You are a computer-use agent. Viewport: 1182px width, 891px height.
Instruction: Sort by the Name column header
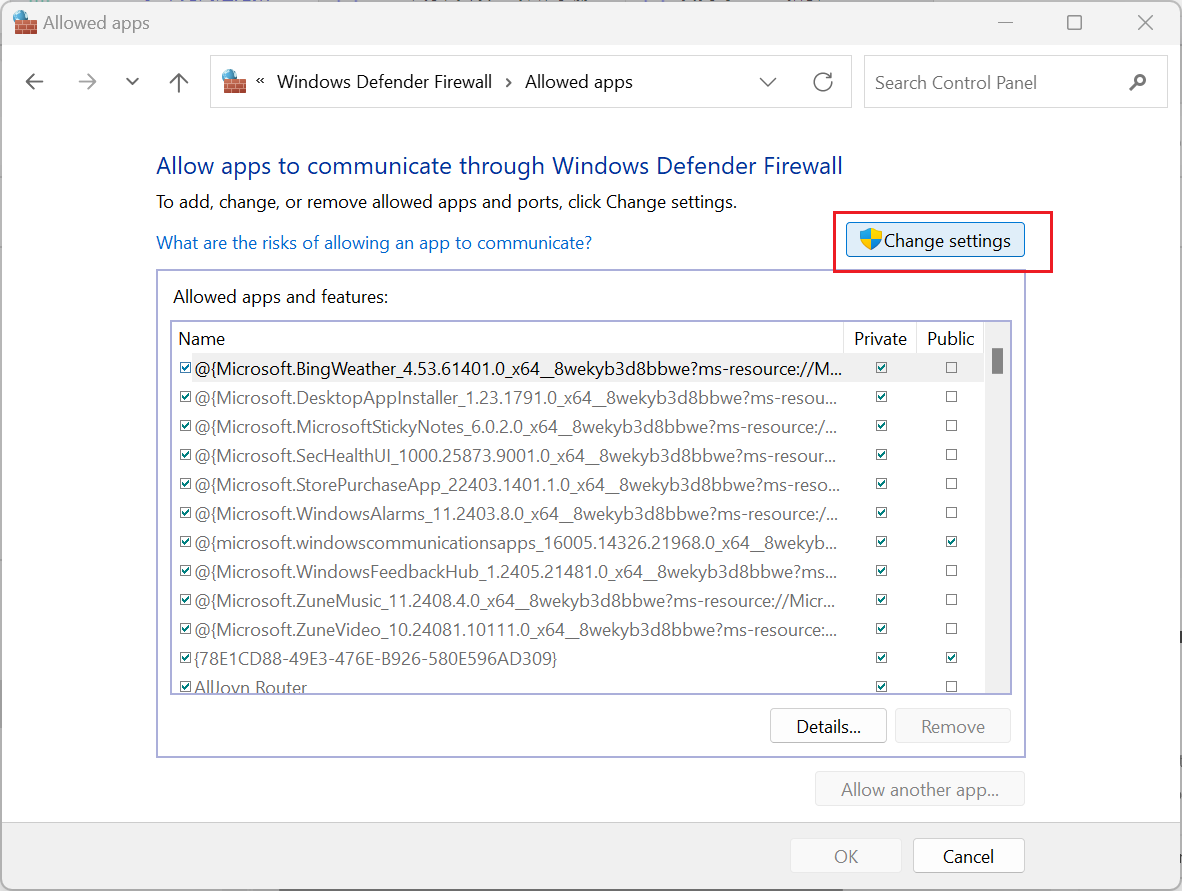pyautogui.click(x=507, y=338)
